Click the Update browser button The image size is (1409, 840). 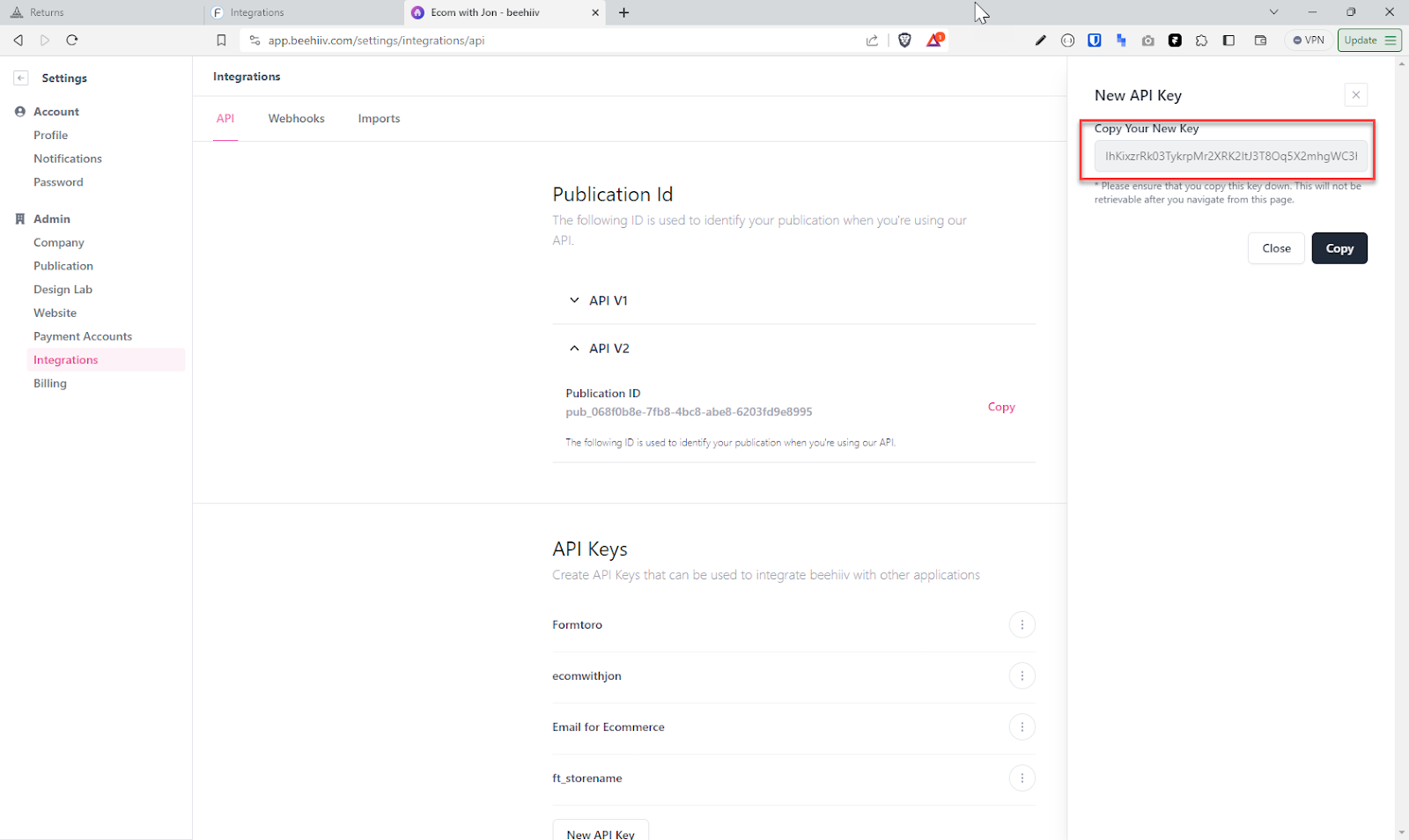[x=1369, y=41]
